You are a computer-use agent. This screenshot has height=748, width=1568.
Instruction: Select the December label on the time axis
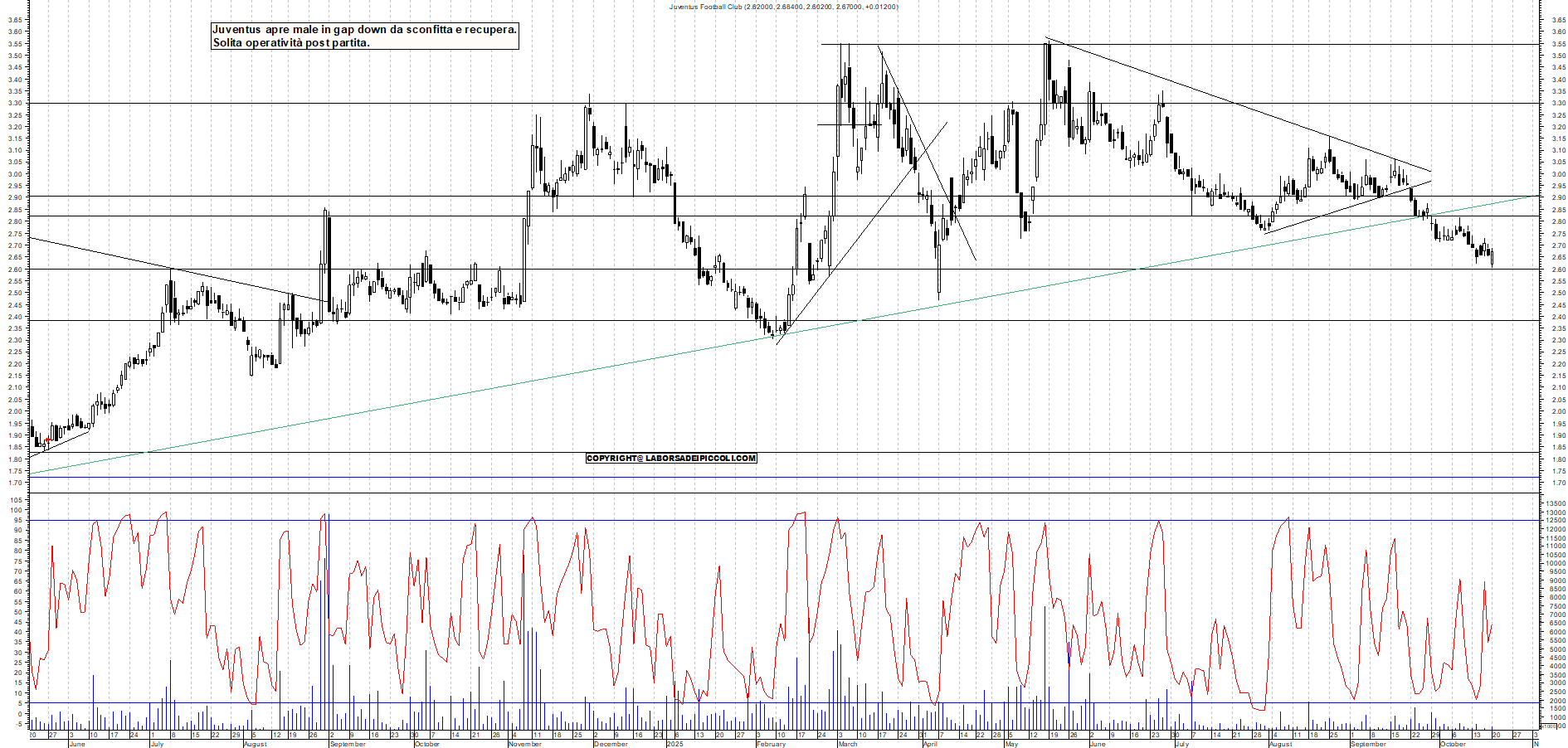tap(611, 744)
